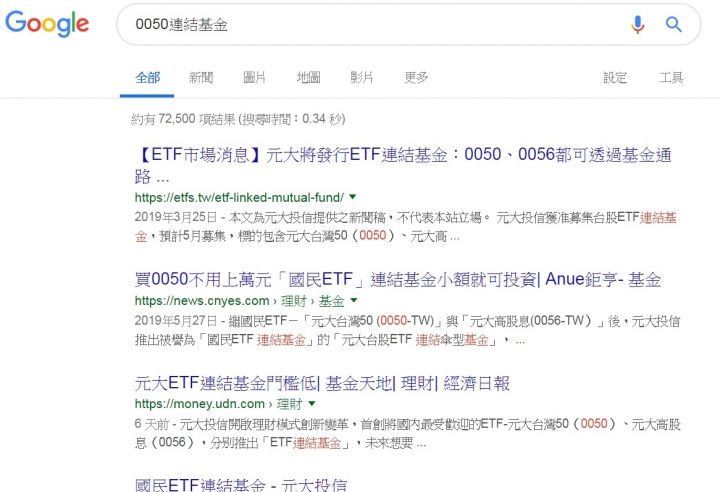Select the 全部 tab
Viewport: 720px width, 492px height.
pos(147,77)
